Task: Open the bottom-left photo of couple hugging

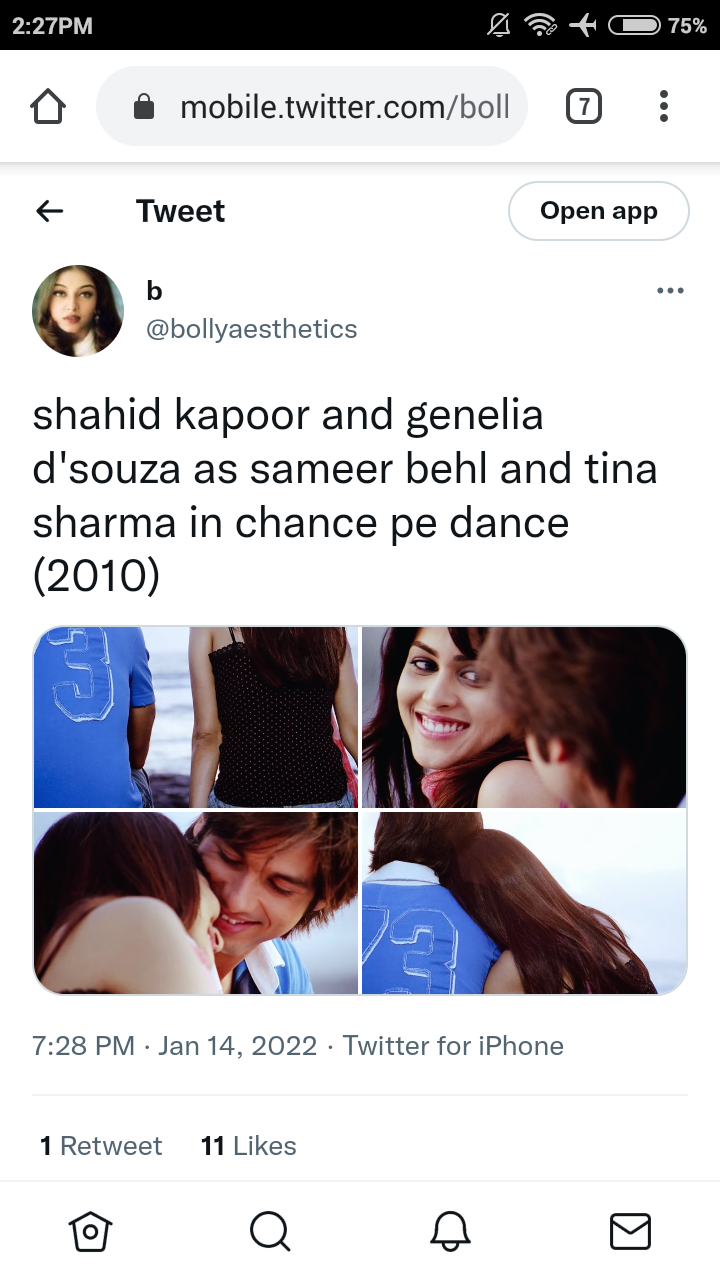Action: click(195, 903)
